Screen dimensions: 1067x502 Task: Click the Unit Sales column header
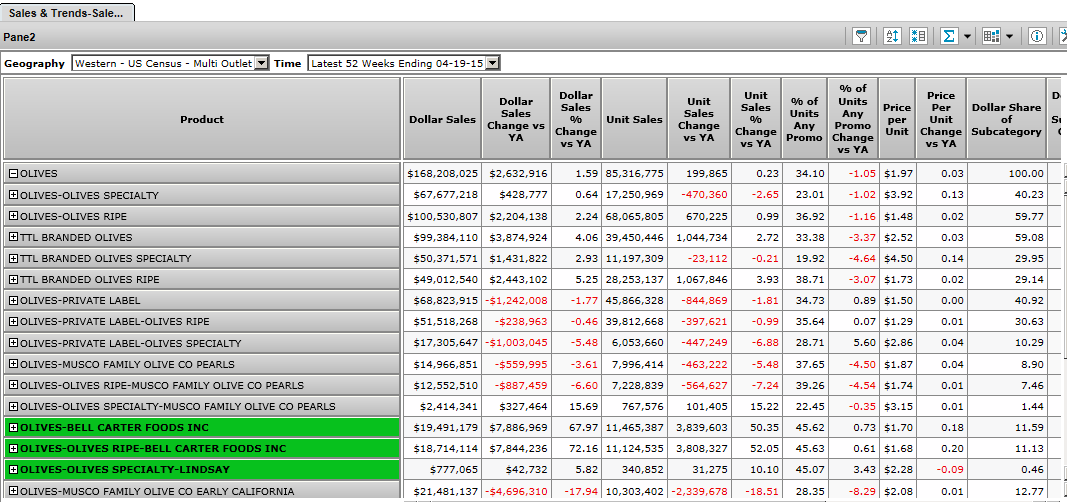(634, 119)
